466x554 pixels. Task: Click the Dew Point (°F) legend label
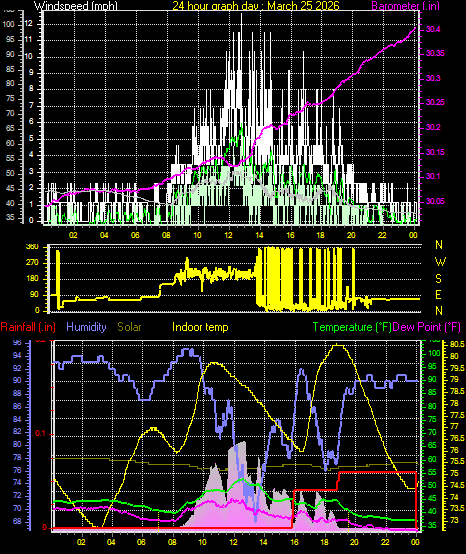point(427,327)
